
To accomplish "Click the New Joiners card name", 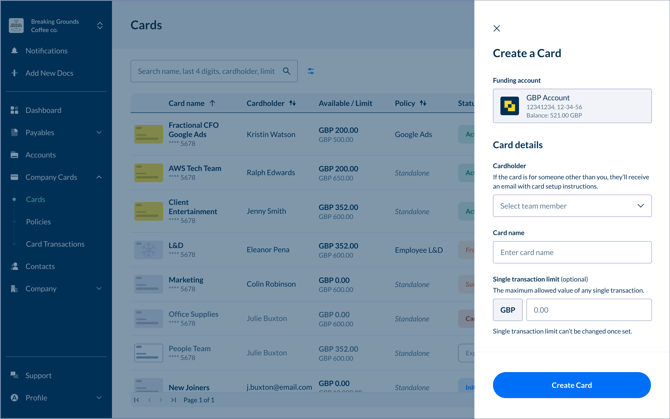I will tap(189, 387).
